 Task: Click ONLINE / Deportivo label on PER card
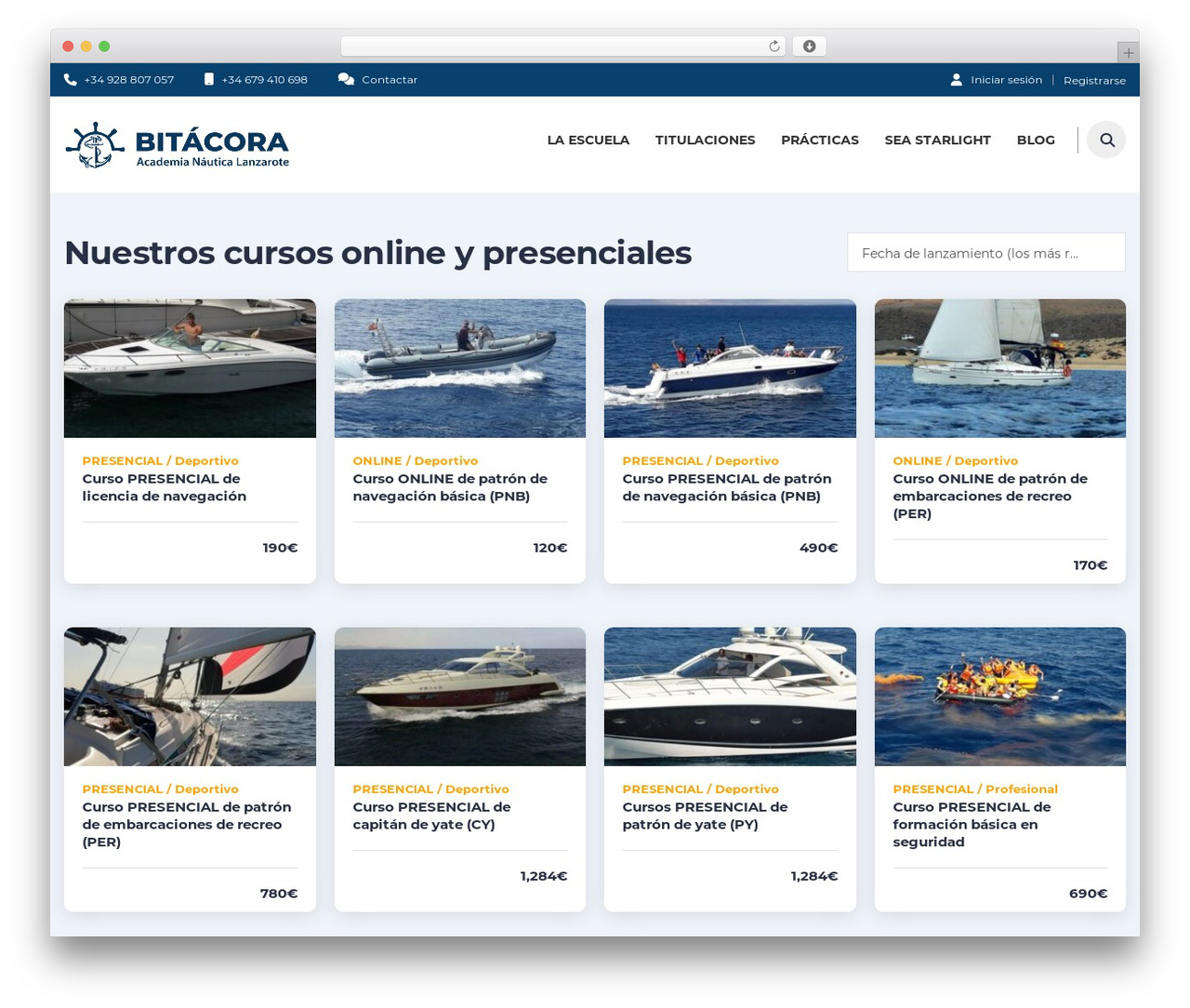pyautogui.click(x=956, y=460)
